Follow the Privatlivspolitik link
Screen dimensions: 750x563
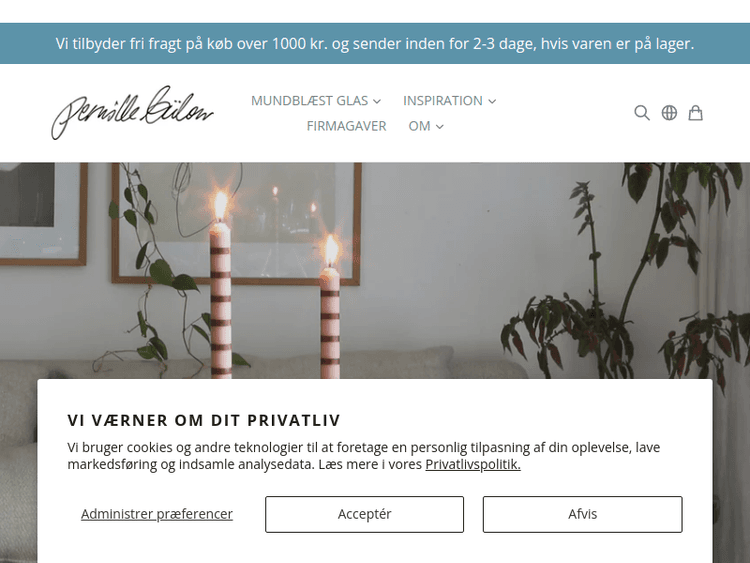tap(473, 464)
